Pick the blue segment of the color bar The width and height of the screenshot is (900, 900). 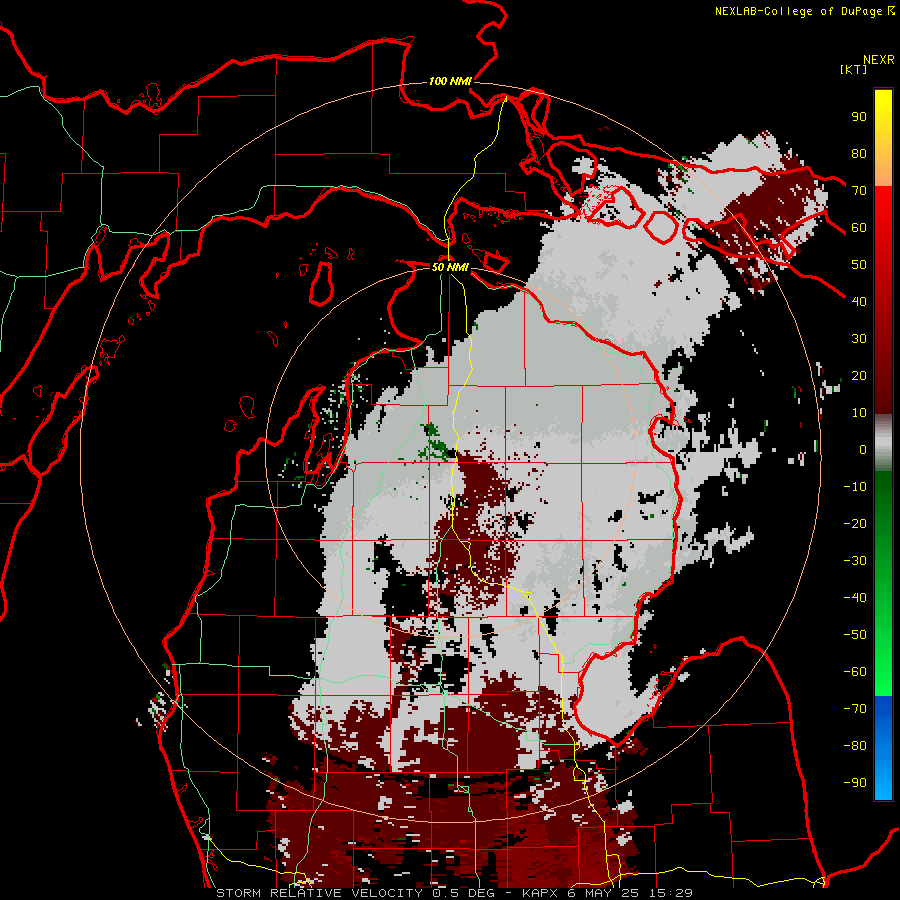[x=883, y=747]
